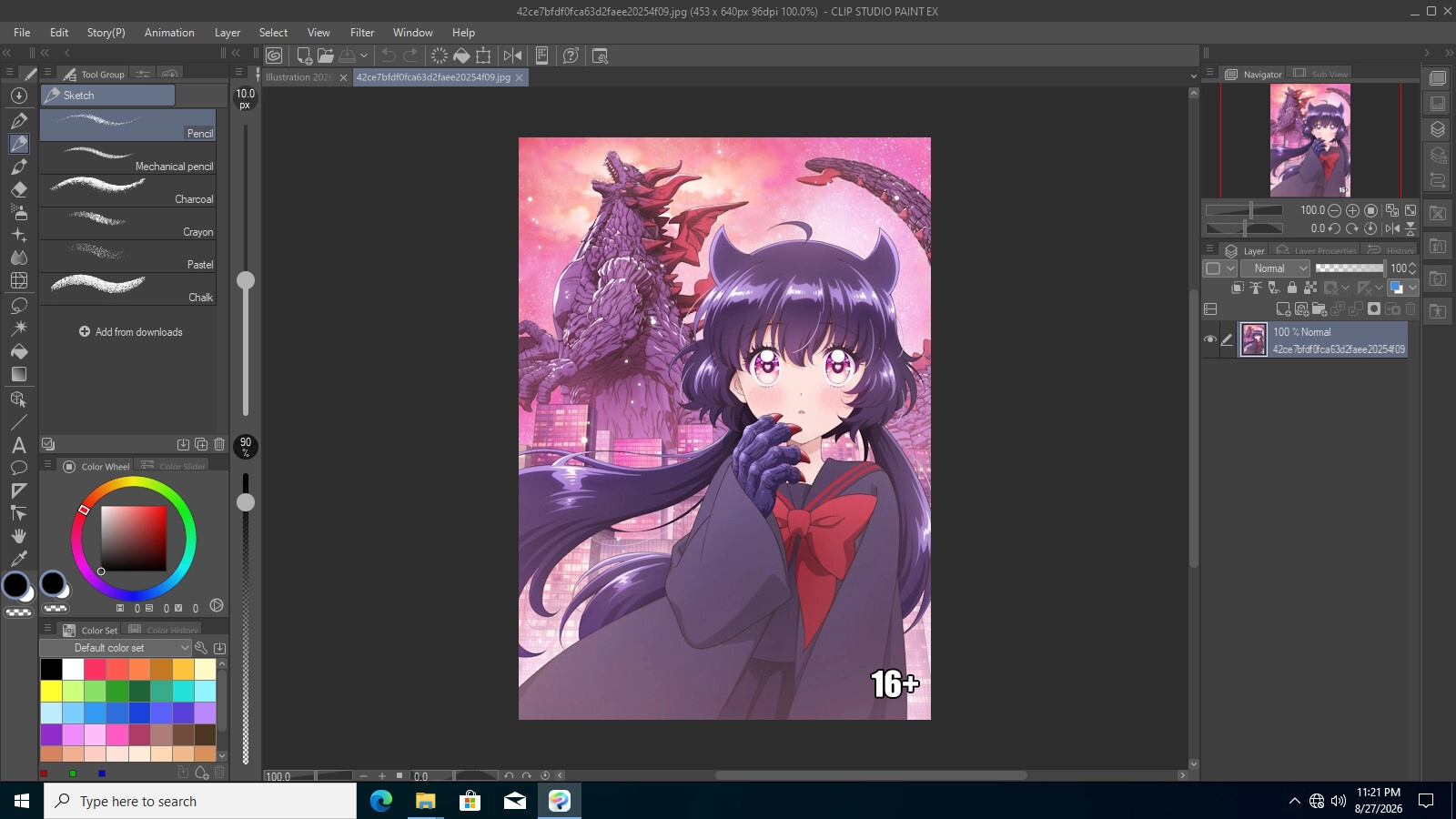Select the Airbrush tool

point(18,212)
